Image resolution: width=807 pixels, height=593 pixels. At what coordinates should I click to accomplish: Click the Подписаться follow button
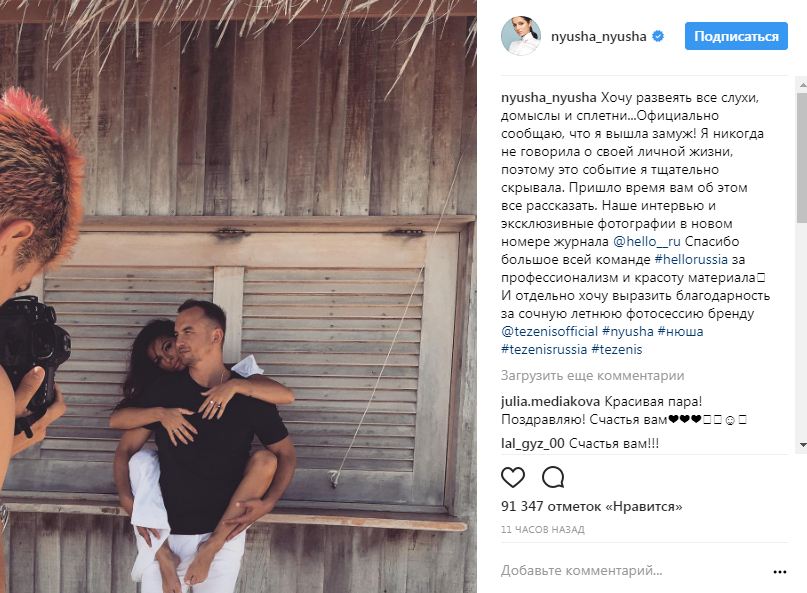(739, 36)
